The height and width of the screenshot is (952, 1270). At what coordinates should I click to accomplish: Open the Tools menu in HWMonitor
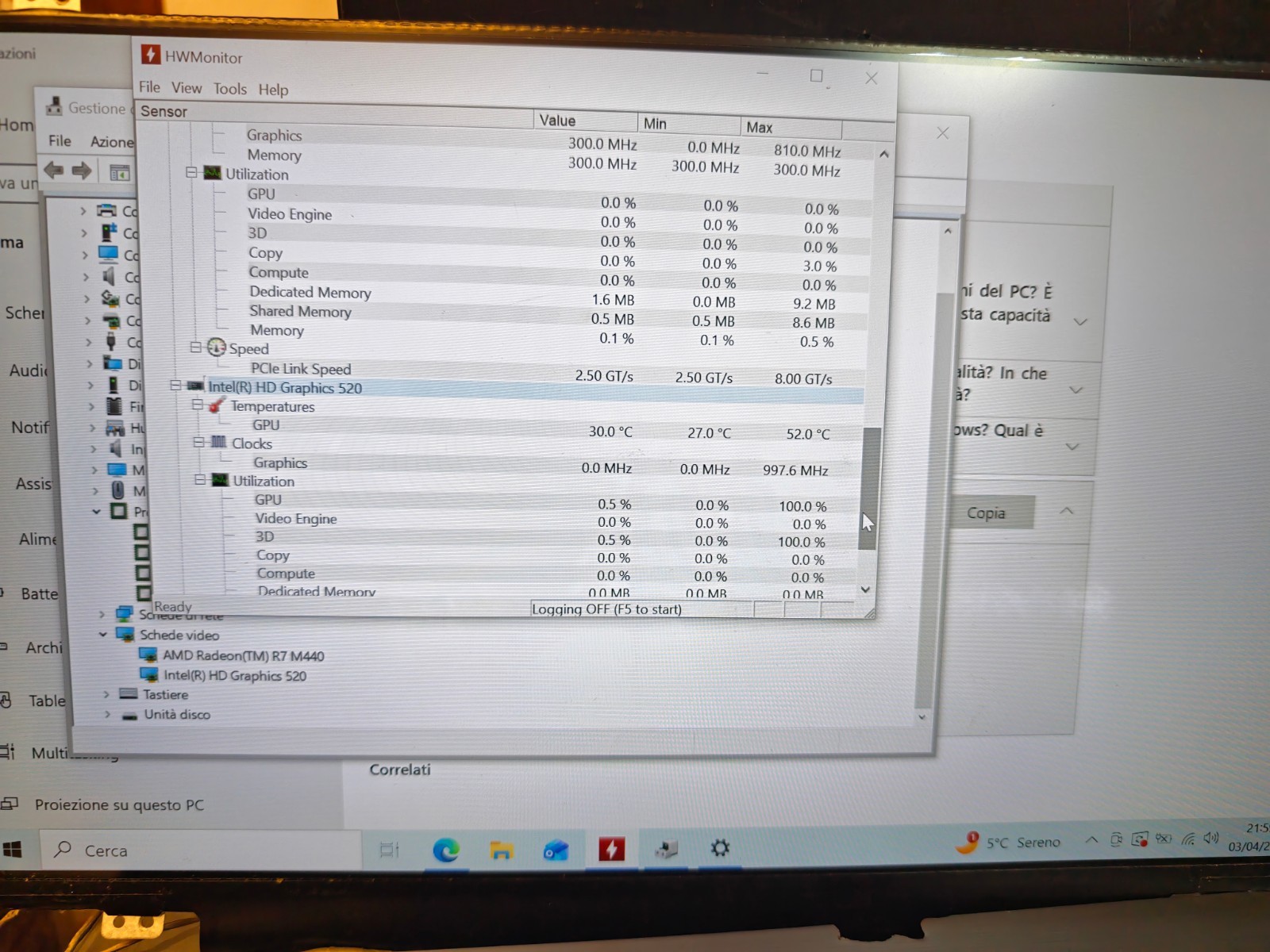tap(230, 89)
